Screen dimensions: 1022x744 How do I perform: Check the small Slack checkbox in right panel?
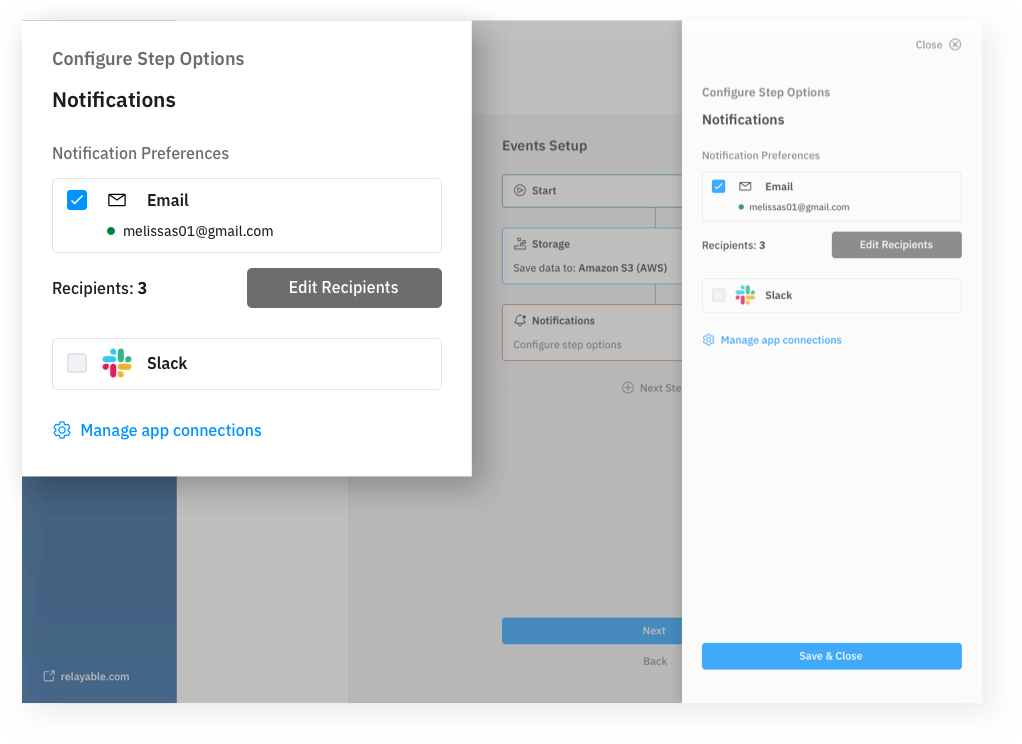[x=718, y=295]
